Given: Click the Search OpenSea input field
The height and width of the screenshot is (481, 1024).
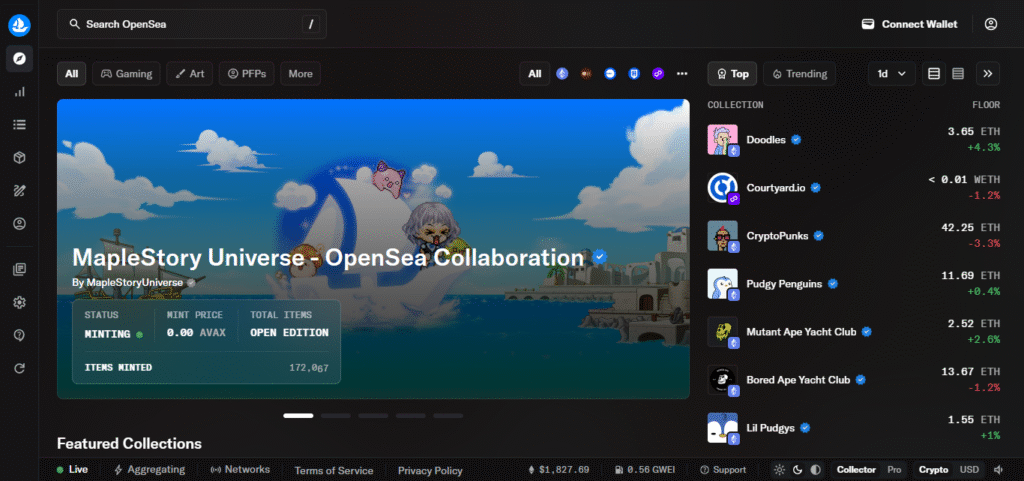Looking at the screenshot, I should [x=191, y=24].
